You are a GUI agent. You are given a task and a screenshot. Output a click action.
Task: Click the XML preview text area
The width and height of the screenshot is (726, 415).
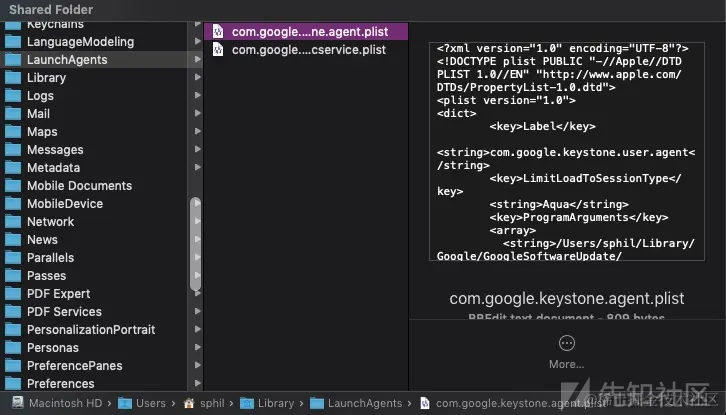[x=567, y=151]
